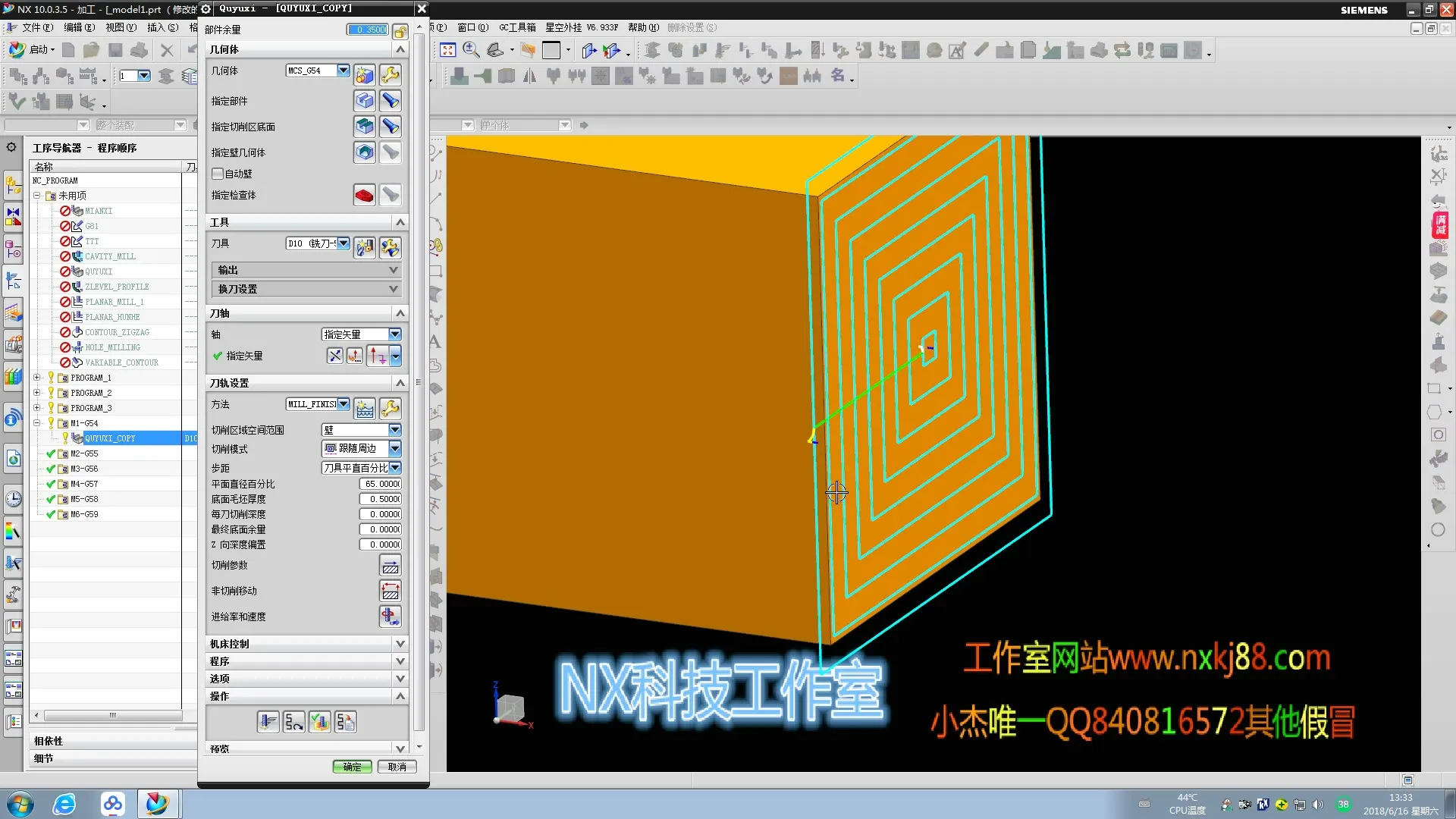Open the MCS_G54 geometry dropdown
The image size is (1456, 819).
tap(344, 71)
